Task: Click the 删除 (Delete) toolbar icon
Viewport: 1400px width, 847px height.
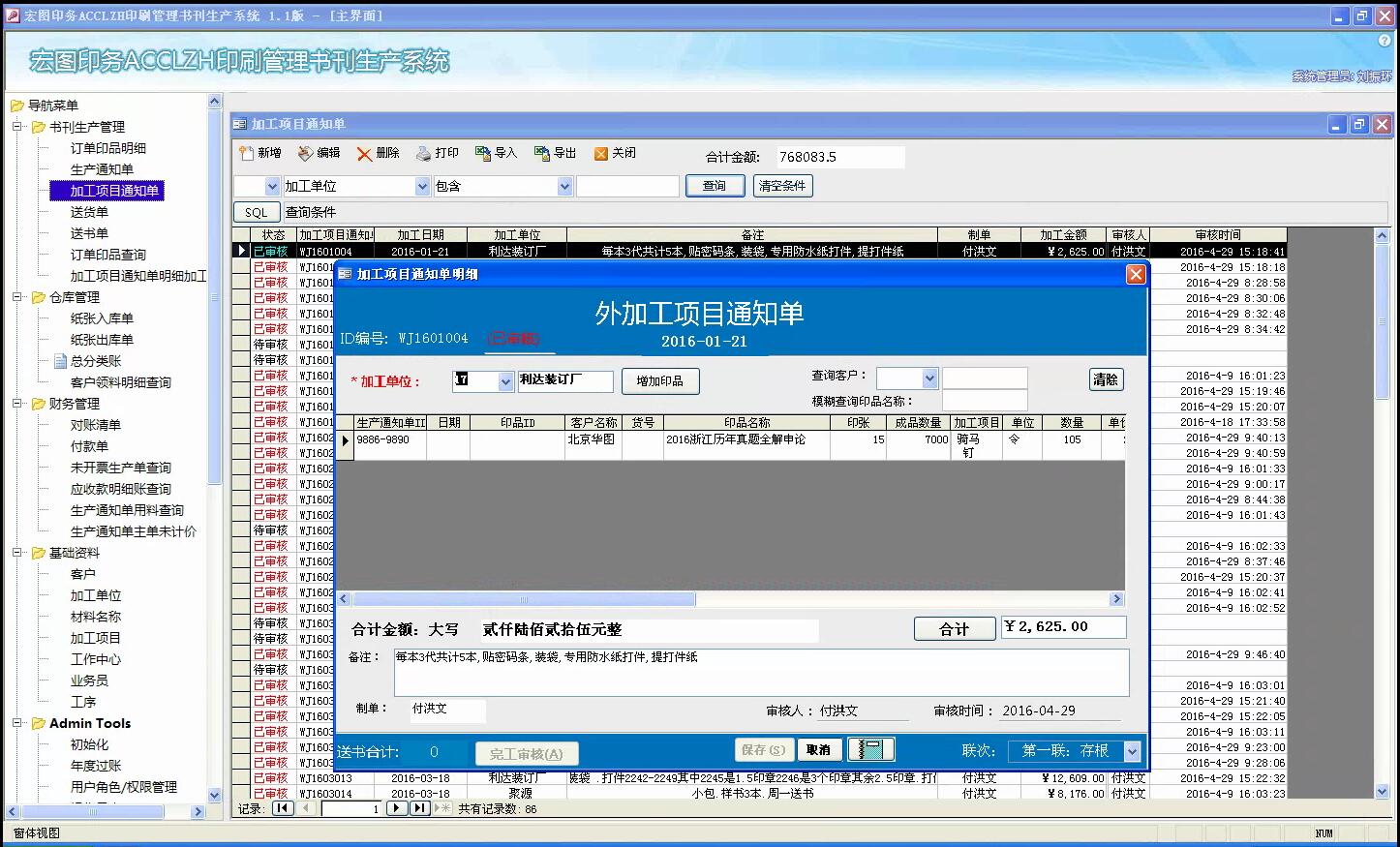Action: (x=378, y=152)
